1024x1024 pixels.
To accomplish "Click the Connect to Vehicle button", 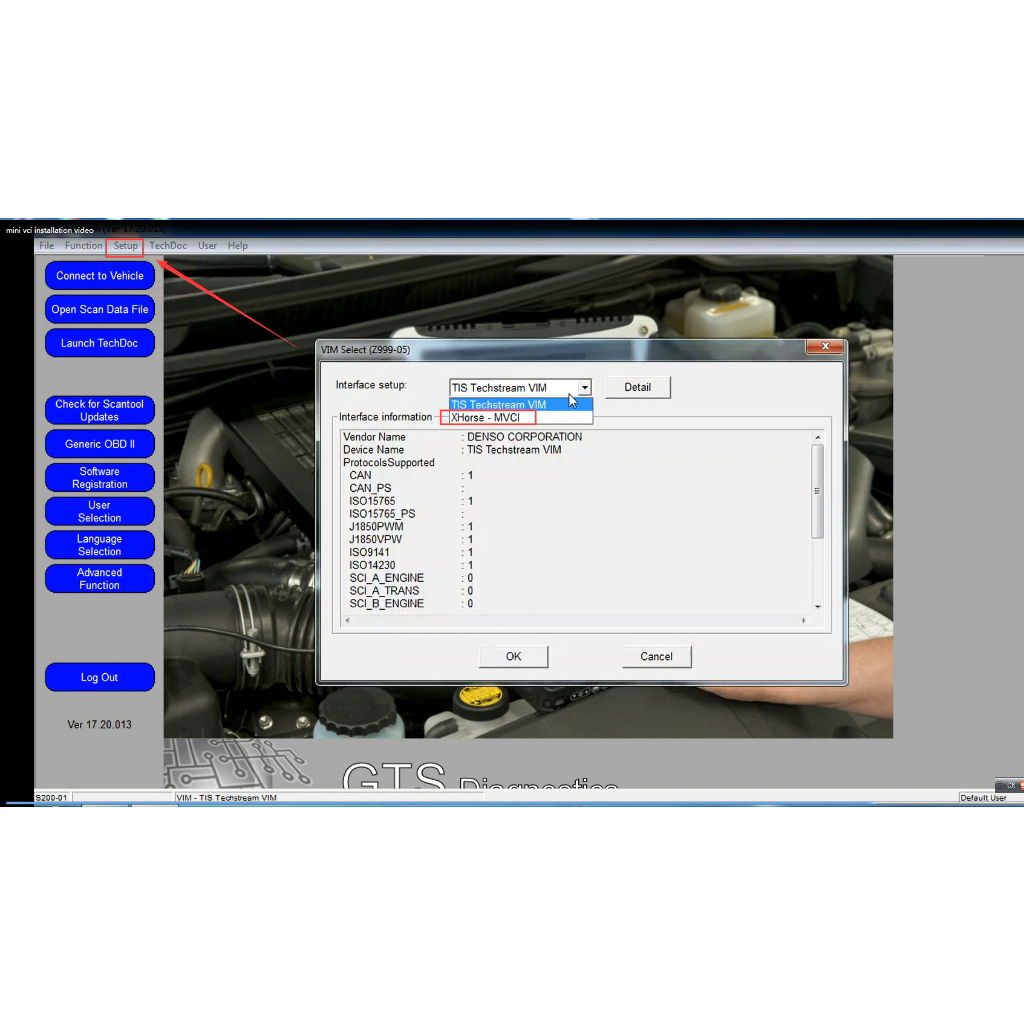I will 100,276.
